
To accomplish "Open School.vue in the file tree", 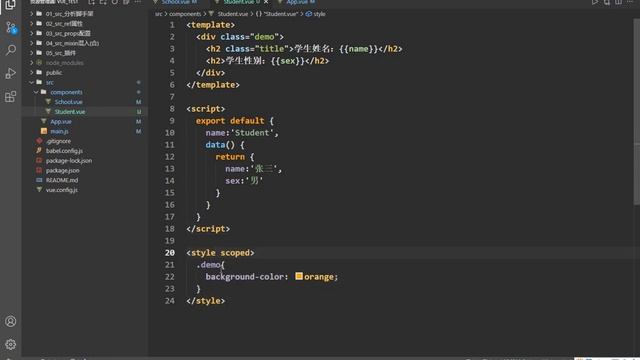I will tap(68, 102).
